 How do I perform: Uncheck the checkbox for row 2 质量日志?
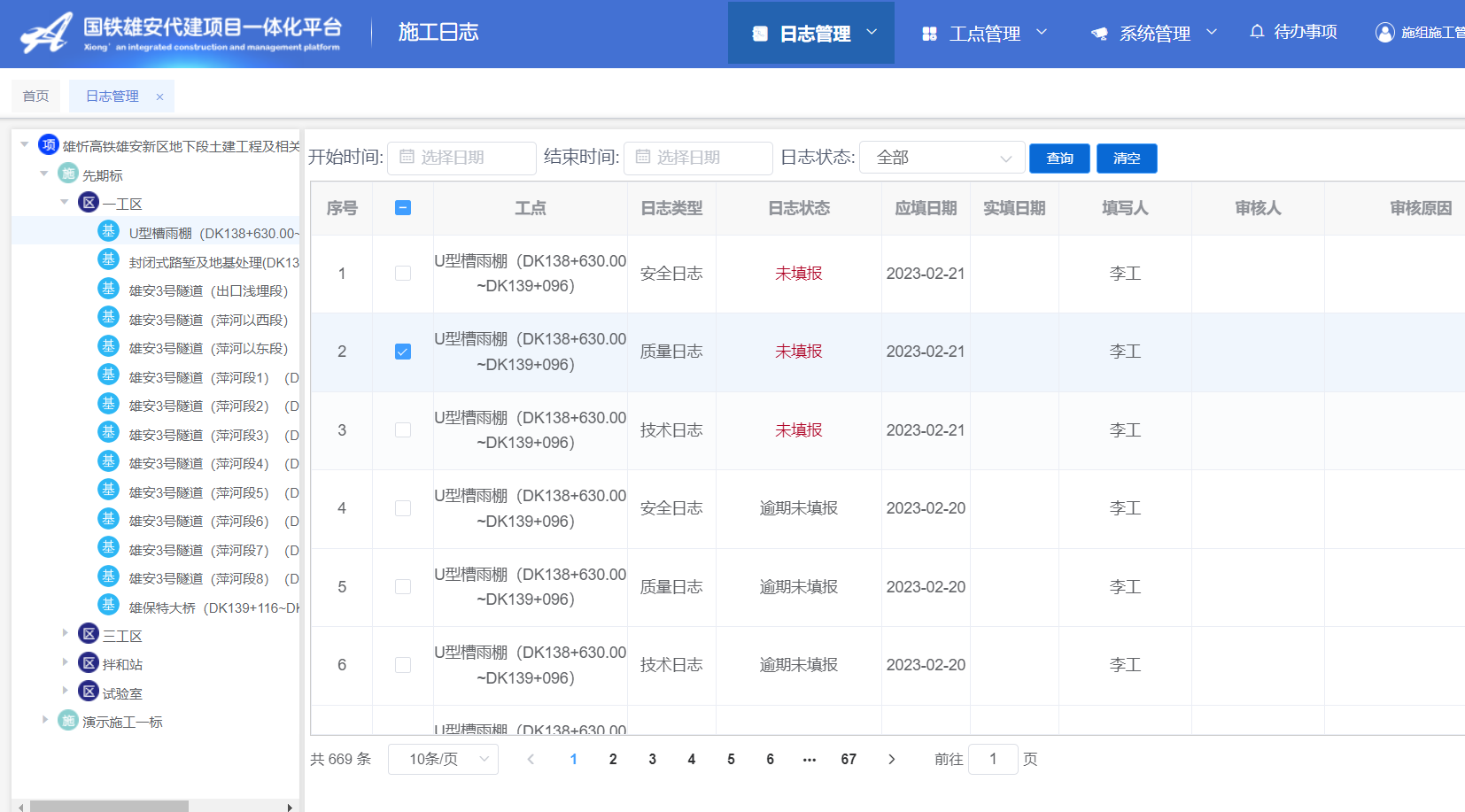click(403, 352)
